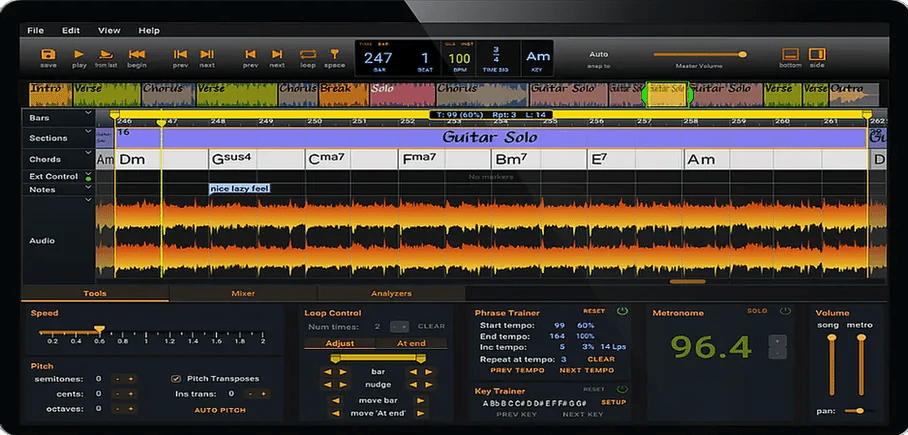Expand the Audio row chevron
This screenshot has height=435, width=908.
pos(88,200)
